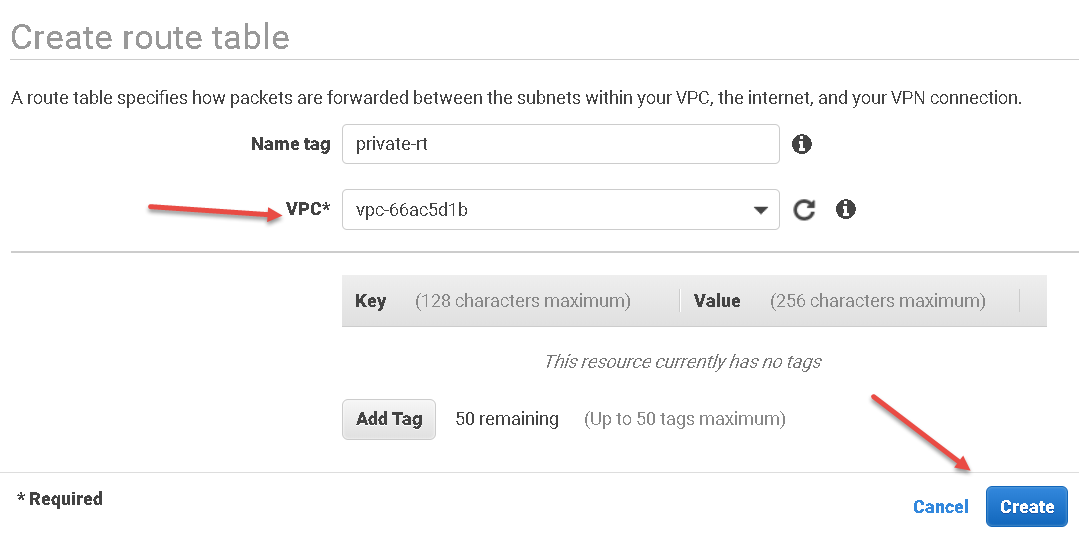This screenshot has height=545, width=1080.
Task: Click the '128 characters maximum' hint
Action: (x=523, y=301)
